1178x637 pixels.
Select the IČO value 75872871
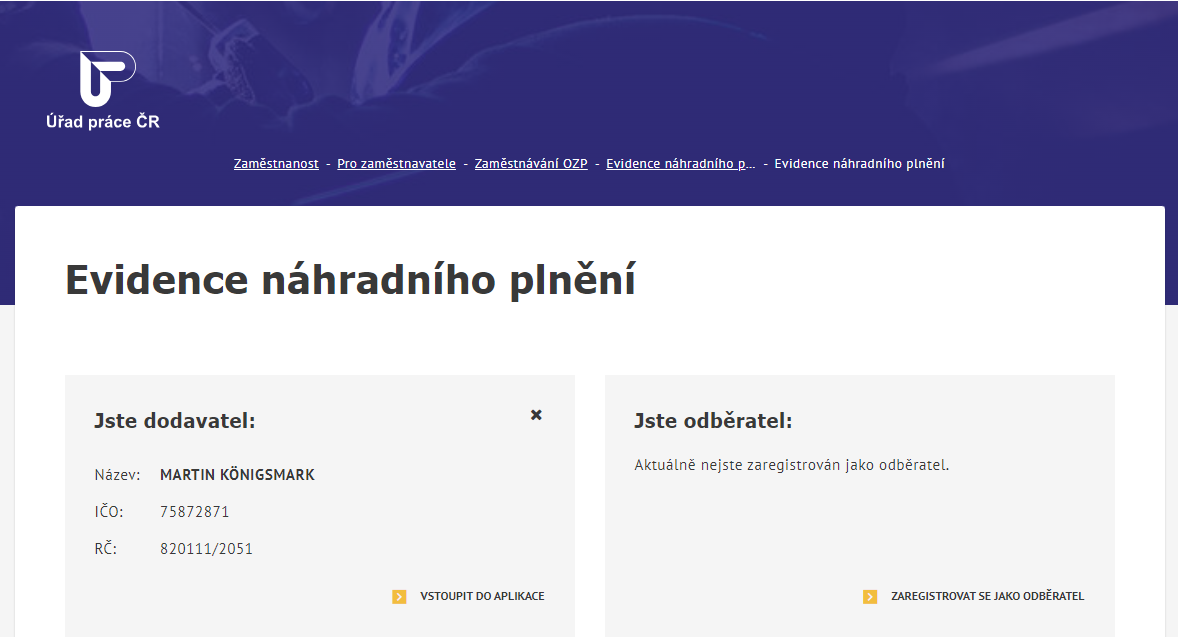coord(195,512)
